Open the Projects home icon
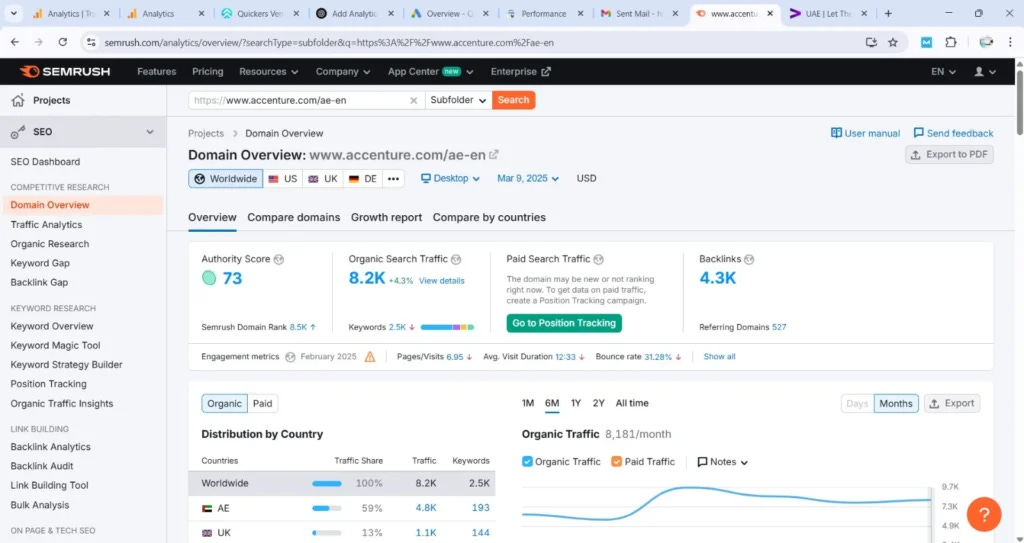 (18, 100)
